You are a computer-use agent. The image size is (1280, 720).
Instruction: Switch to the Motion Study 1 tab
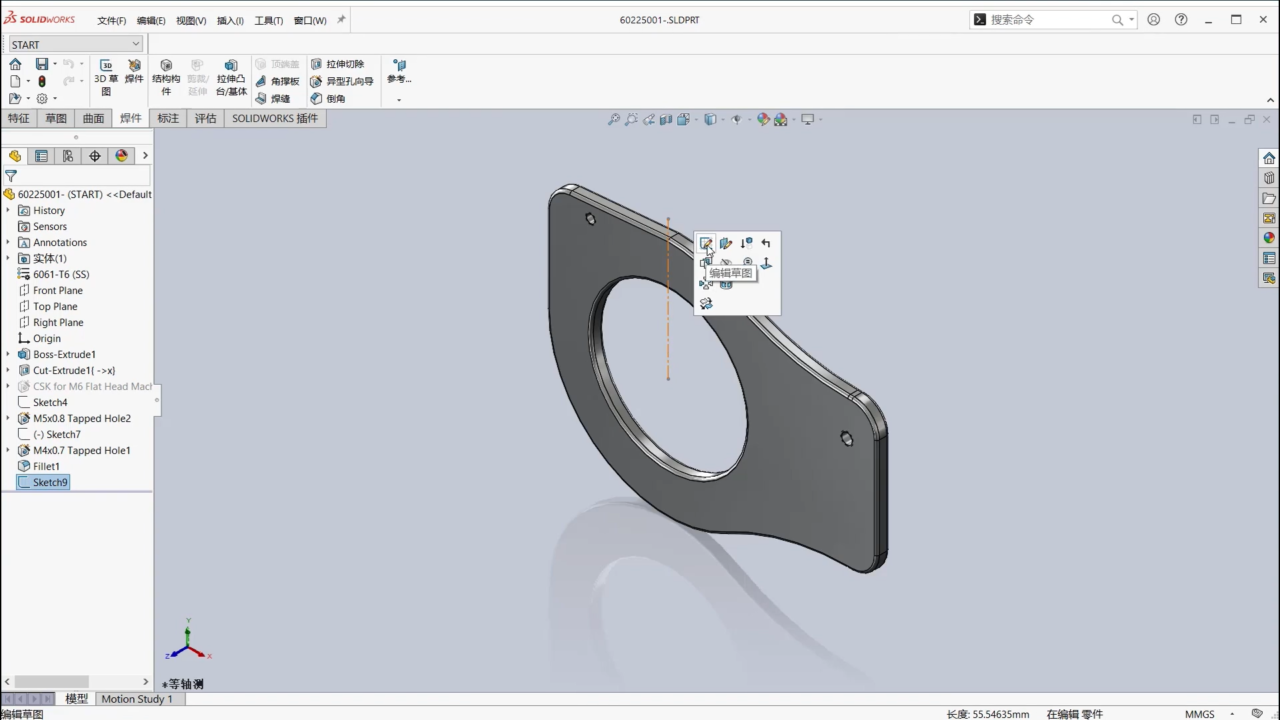[137, 699]
